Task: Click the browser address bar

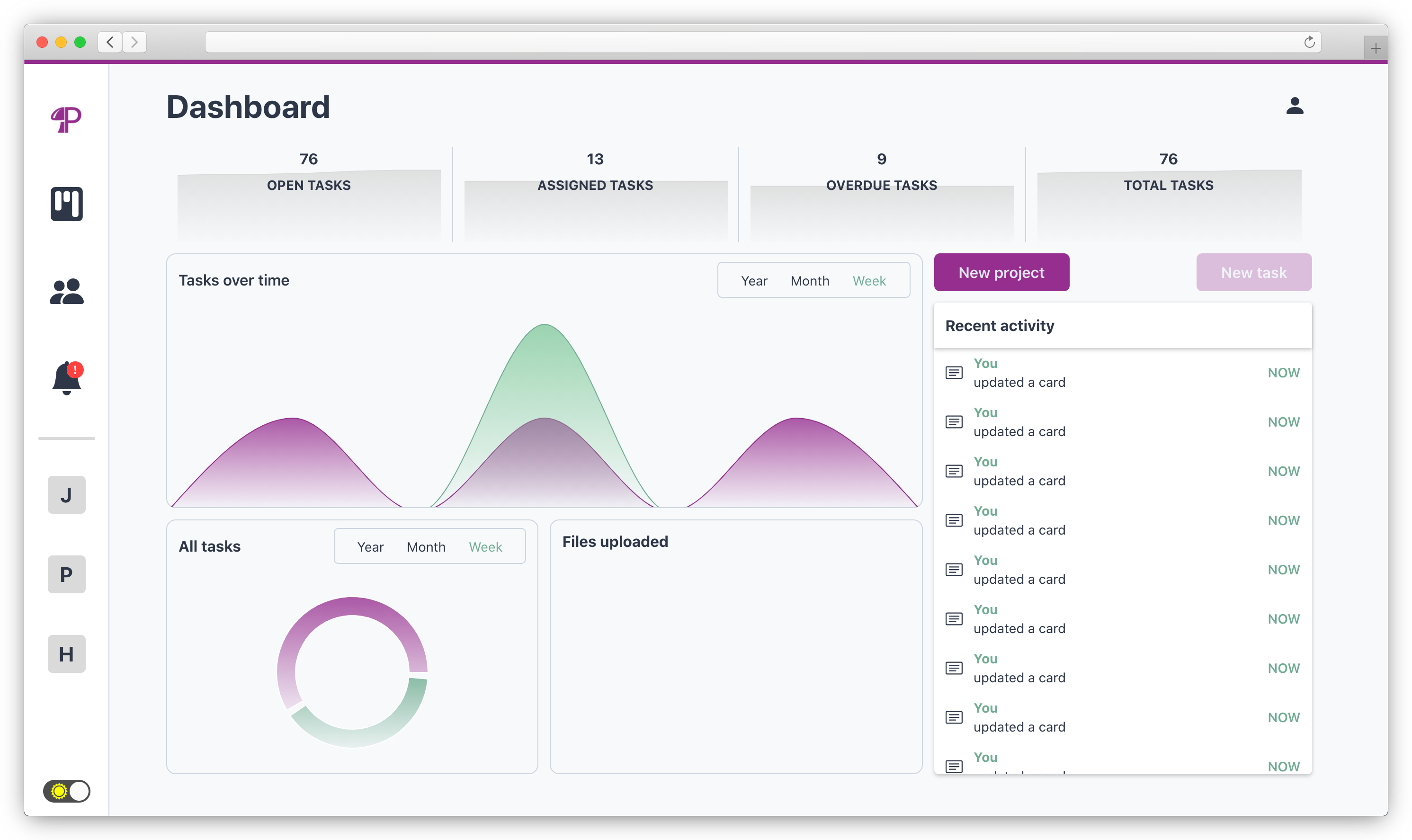Action: coord(736,42)
